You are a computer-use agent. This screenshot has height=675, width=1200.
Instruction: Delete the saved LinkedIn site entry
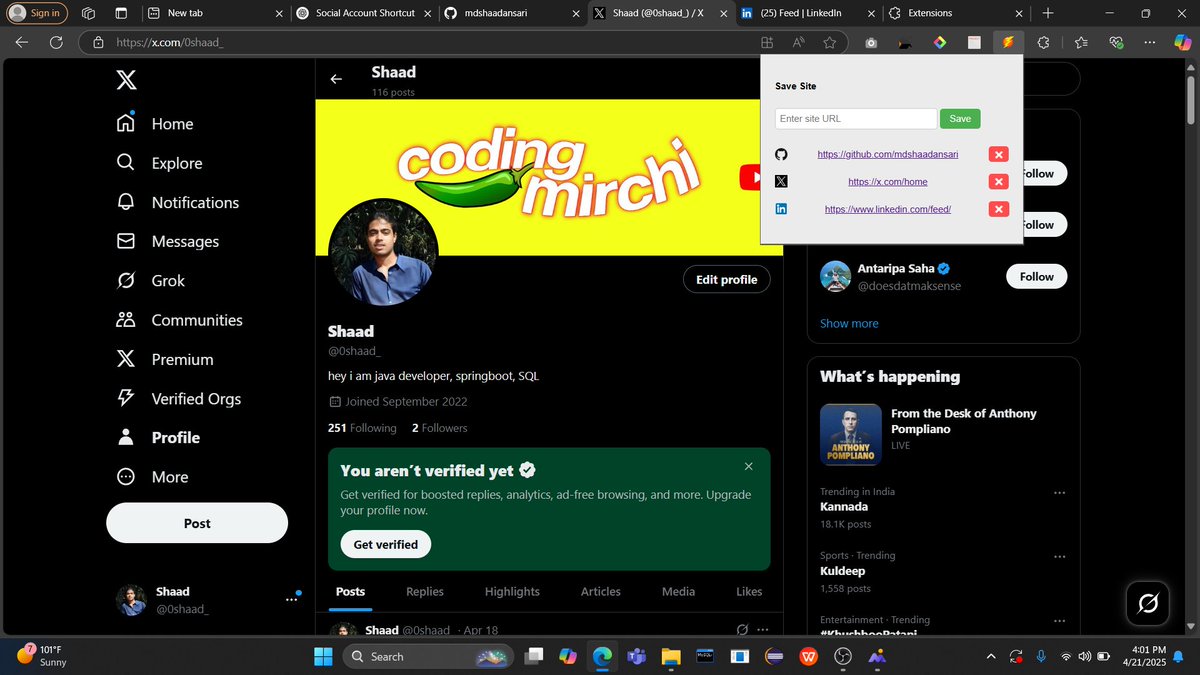pos(998,209)
